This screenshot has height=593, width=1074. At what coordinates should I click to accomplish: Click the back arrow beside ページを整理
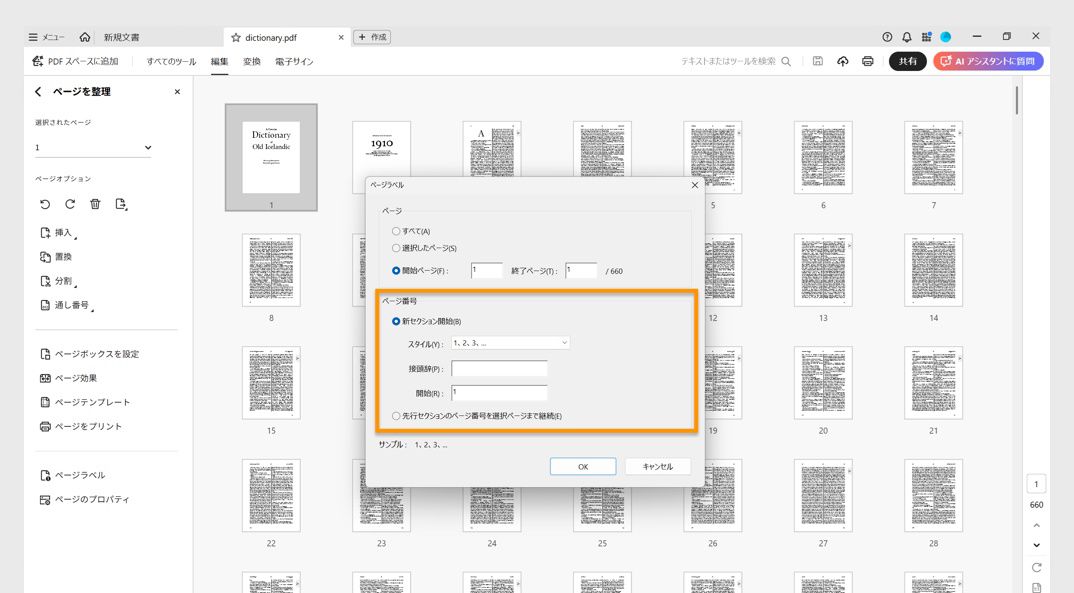tap(38, 91)
